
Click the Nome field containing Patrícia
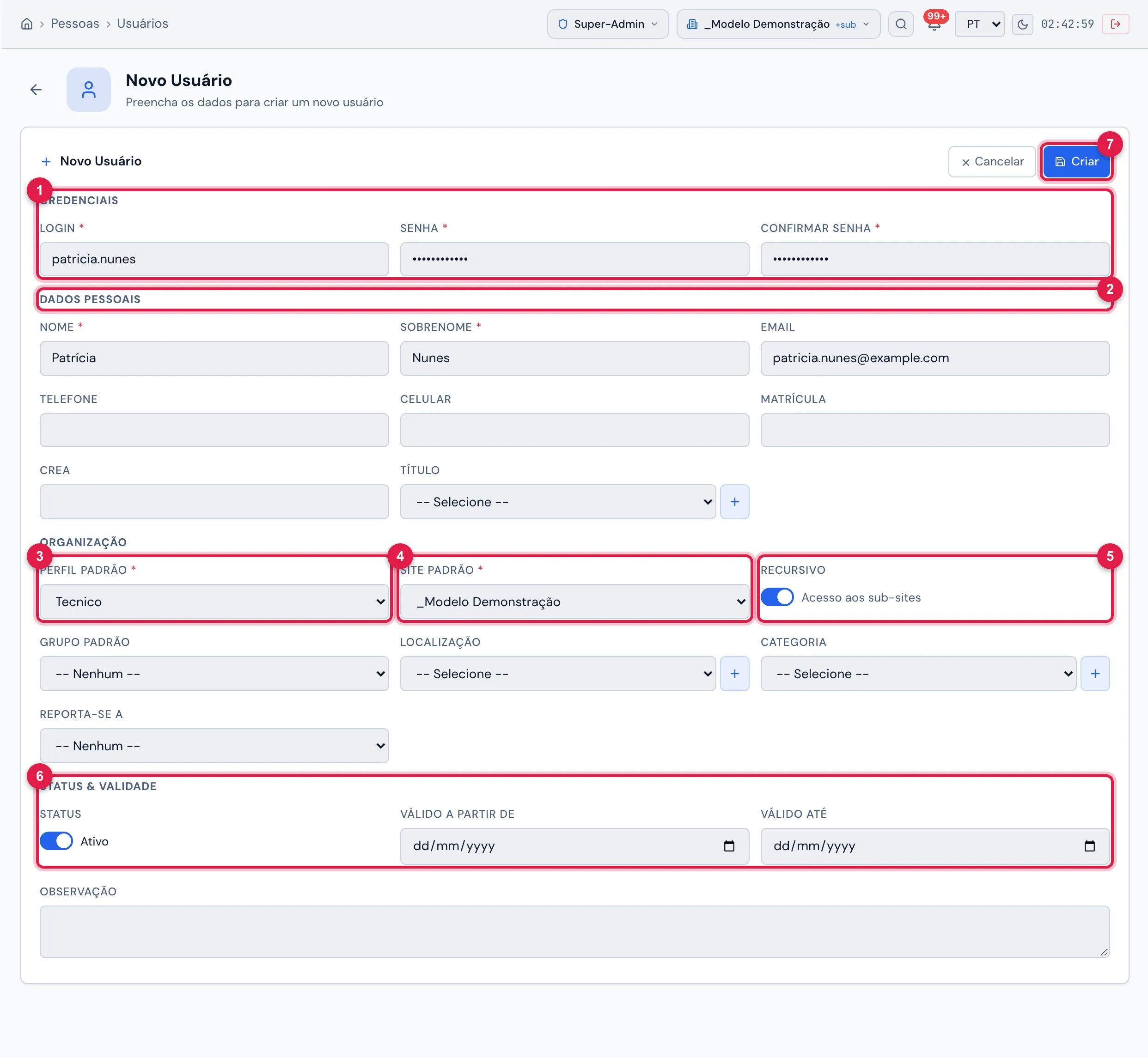pos(214,359)
